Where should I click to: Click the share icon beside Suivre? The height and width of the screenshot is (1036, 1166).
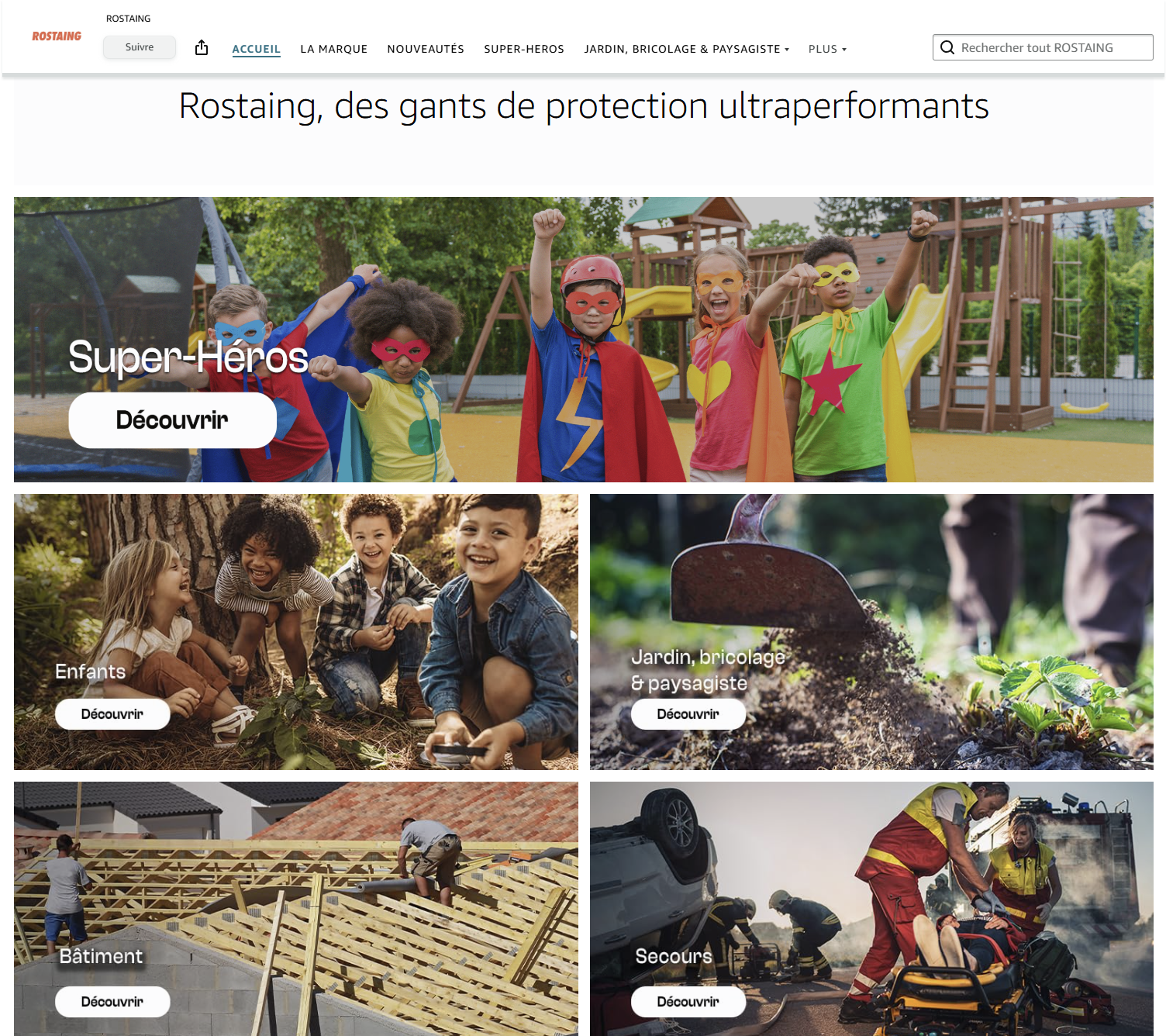pyautogui.click(x=202, y=48)
